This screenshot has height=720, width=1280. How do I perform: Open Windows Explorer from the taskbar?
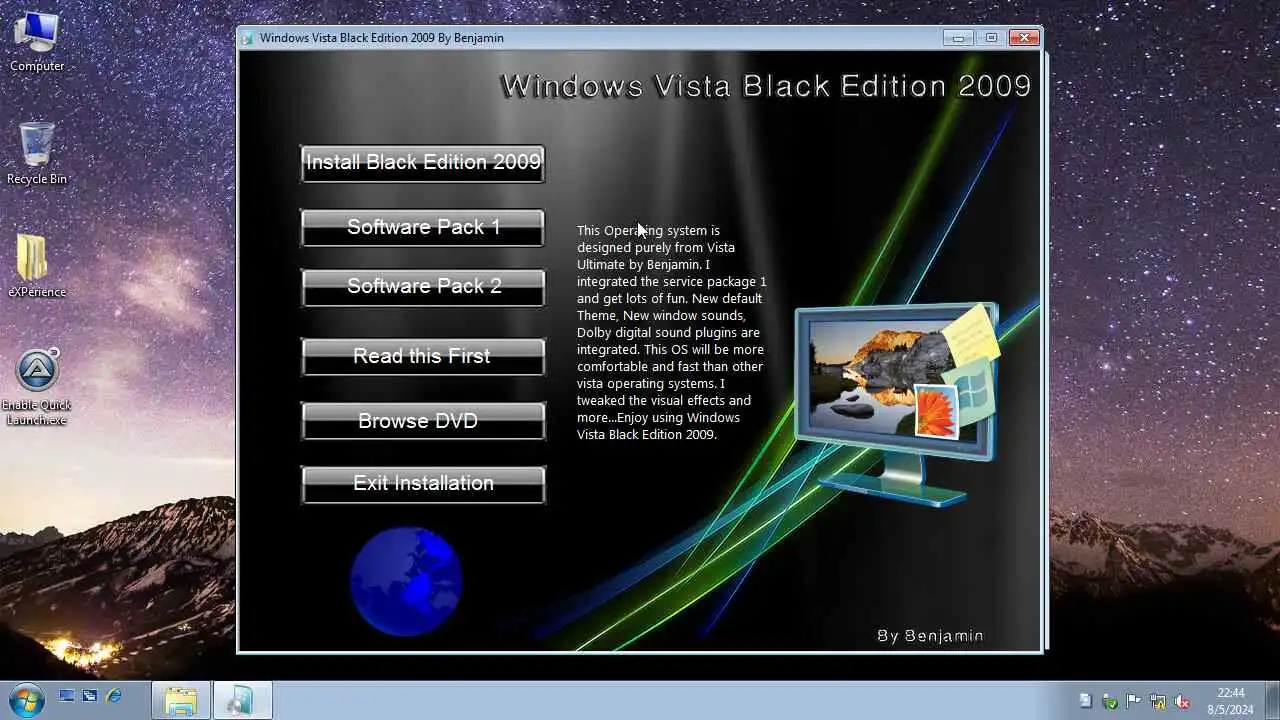181,700
